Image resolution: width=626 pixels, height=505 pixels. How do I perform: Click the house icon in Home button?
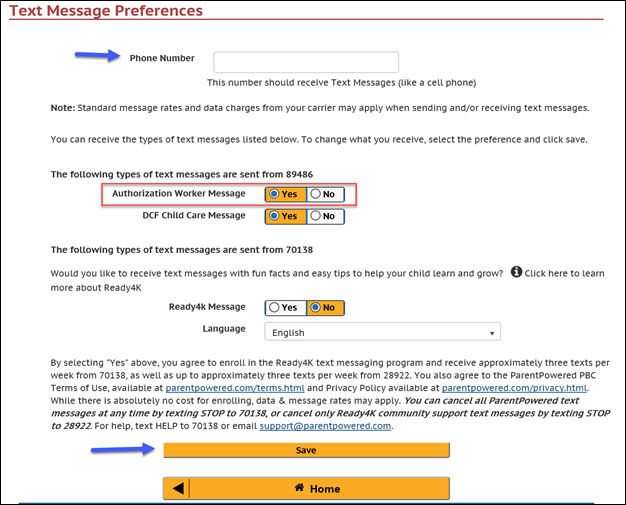coord(298,488)
